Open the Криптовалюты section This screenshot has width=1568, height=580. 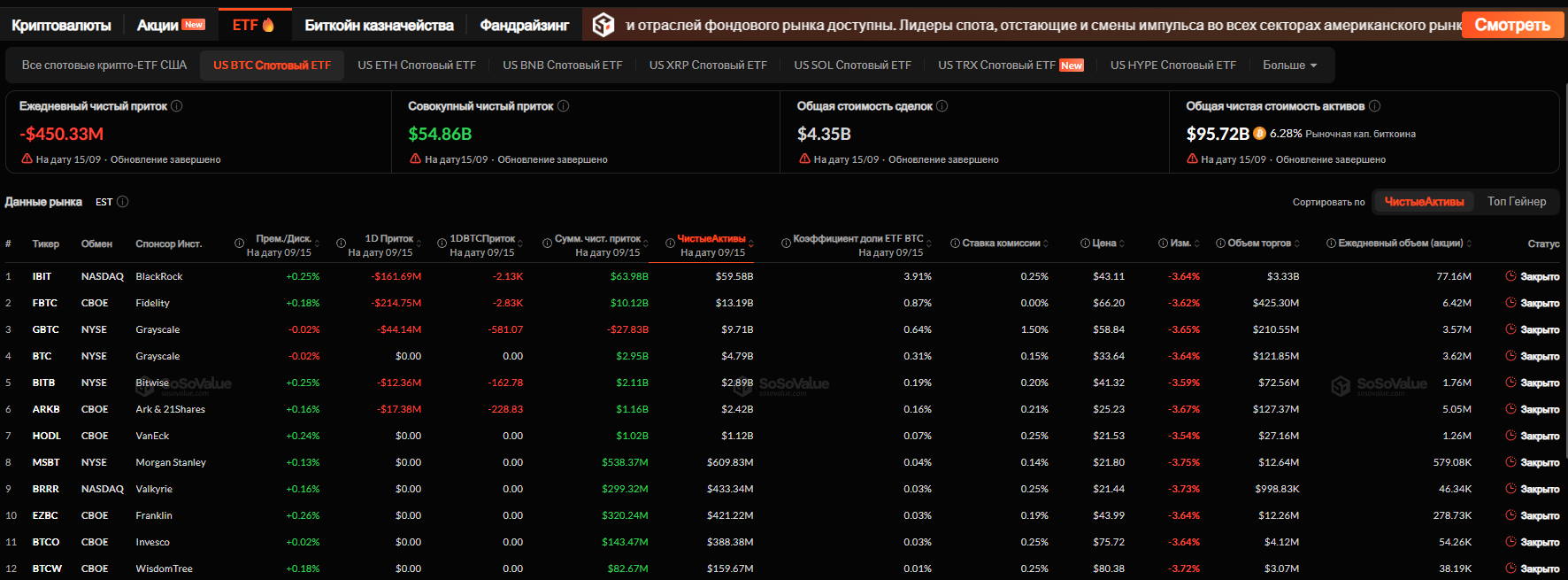[61, 25]
